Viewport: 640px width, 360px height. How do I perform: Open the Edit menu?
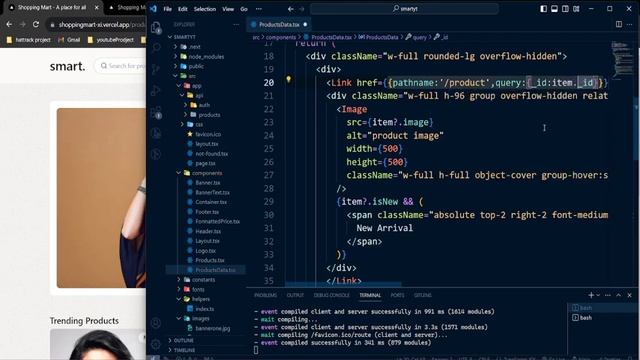[x=182, y=9]
